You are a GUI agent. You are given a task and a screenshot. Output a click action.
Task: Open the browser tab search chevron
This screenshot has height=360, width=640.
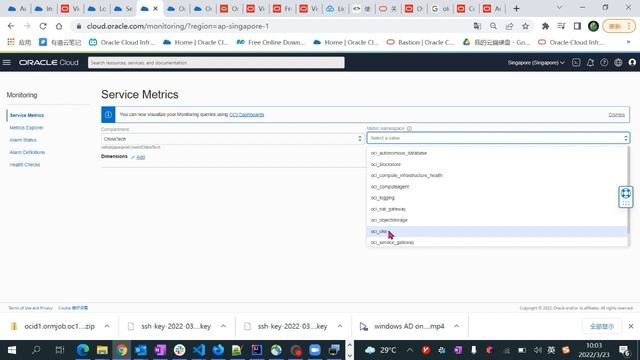click(560, 8)
